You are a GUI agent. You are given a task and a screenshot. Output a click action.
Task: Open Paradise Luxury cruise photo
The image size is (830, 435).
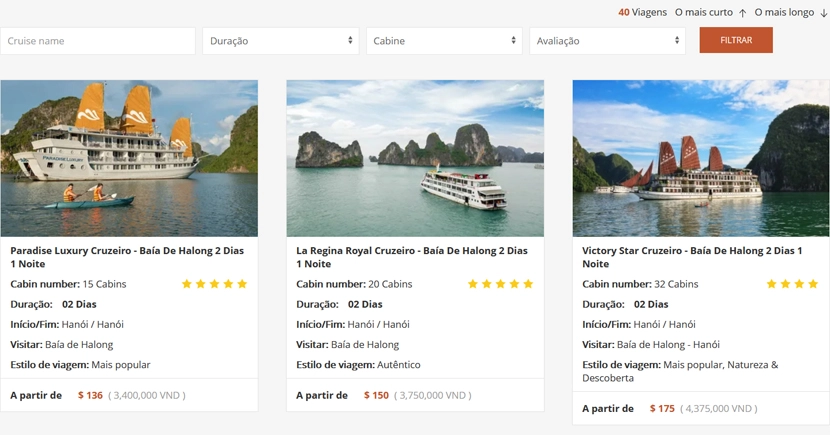(129, 158)
